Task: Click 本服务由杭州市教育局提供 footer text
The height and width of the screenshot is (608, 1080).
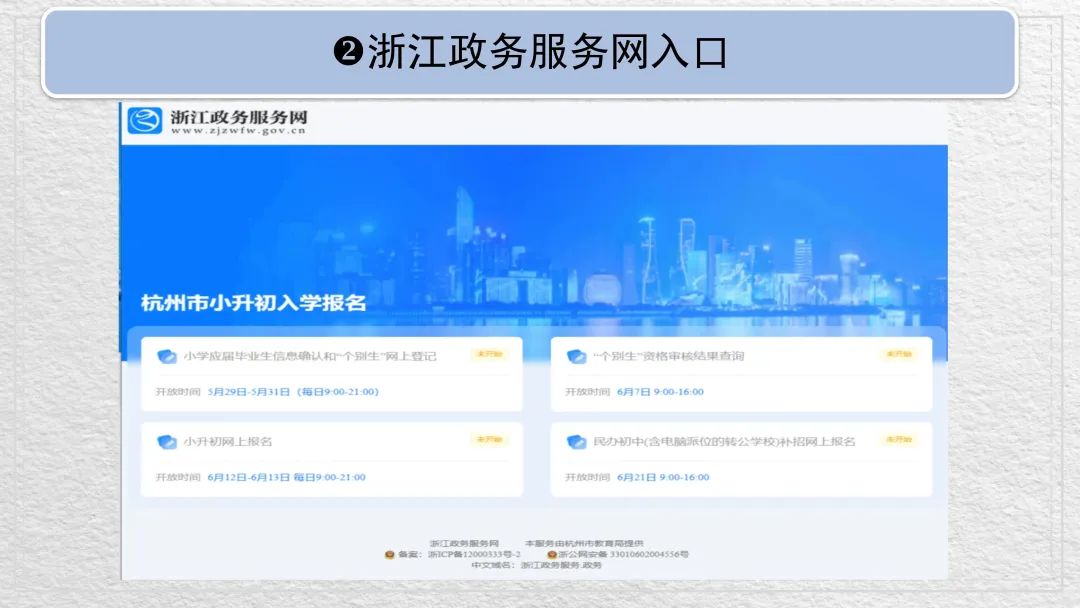Action: coord(584,543)
